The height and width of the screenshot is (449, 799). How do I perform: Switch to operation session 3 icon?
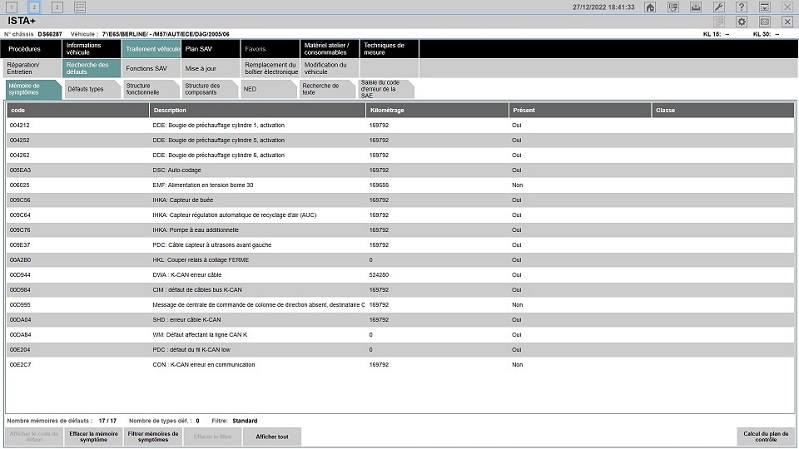tap(57, 7)
